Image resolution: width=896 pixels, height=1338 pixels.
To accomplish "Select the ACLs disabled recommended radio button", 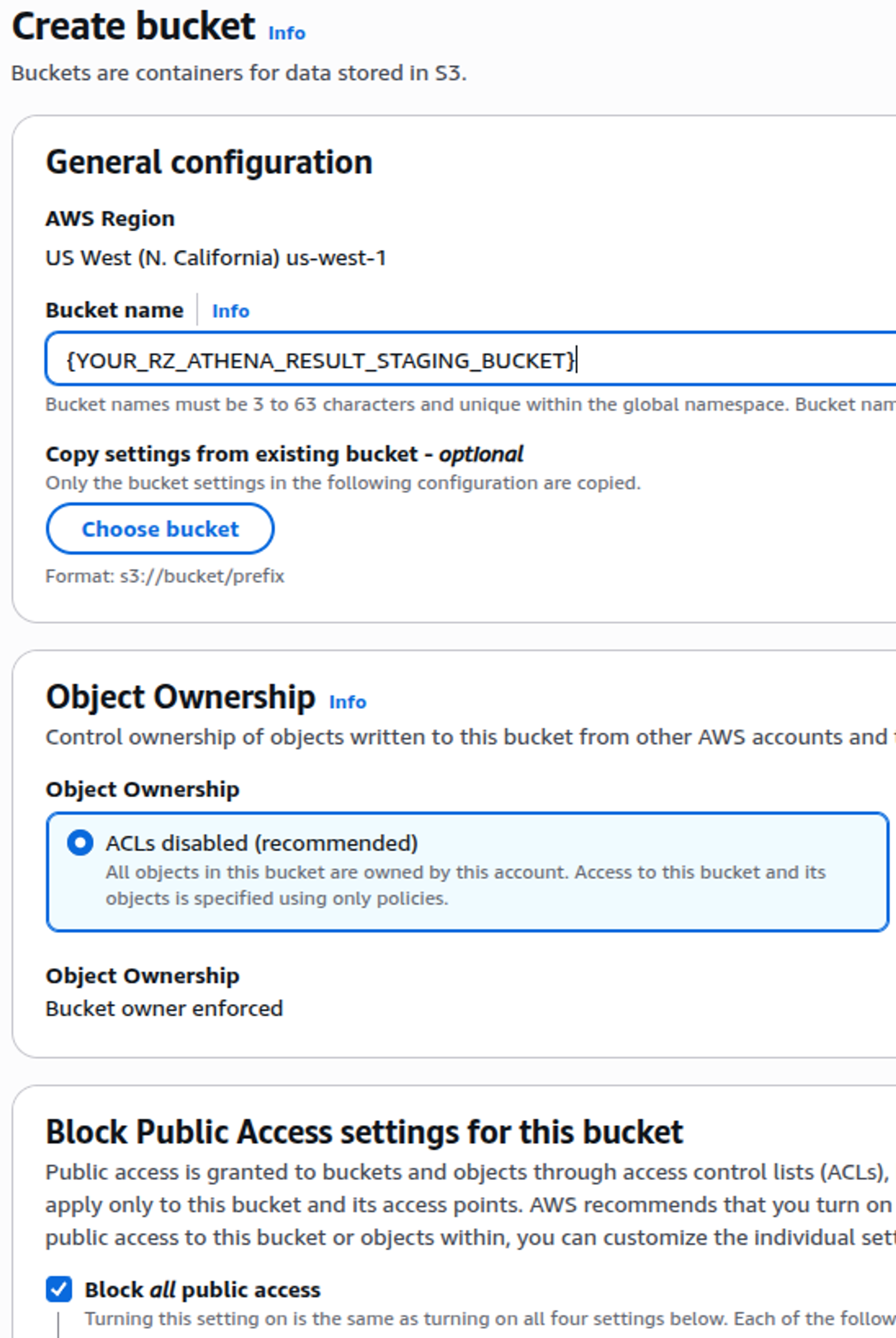I will (x=81, y=842).
